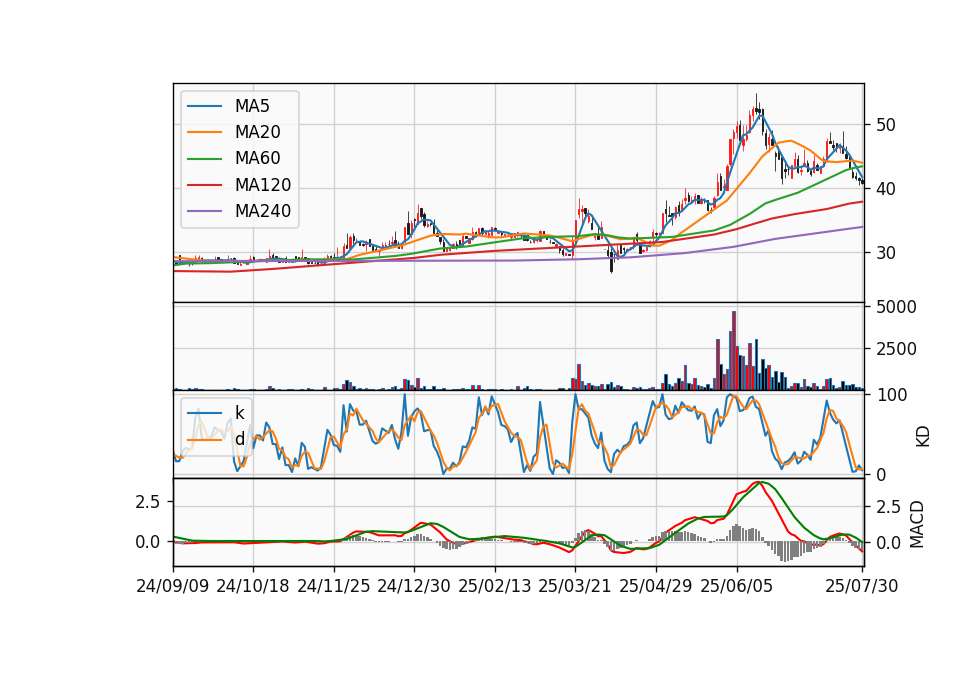Click the tallest volume bar near 25/06/05

pos(734,351)
